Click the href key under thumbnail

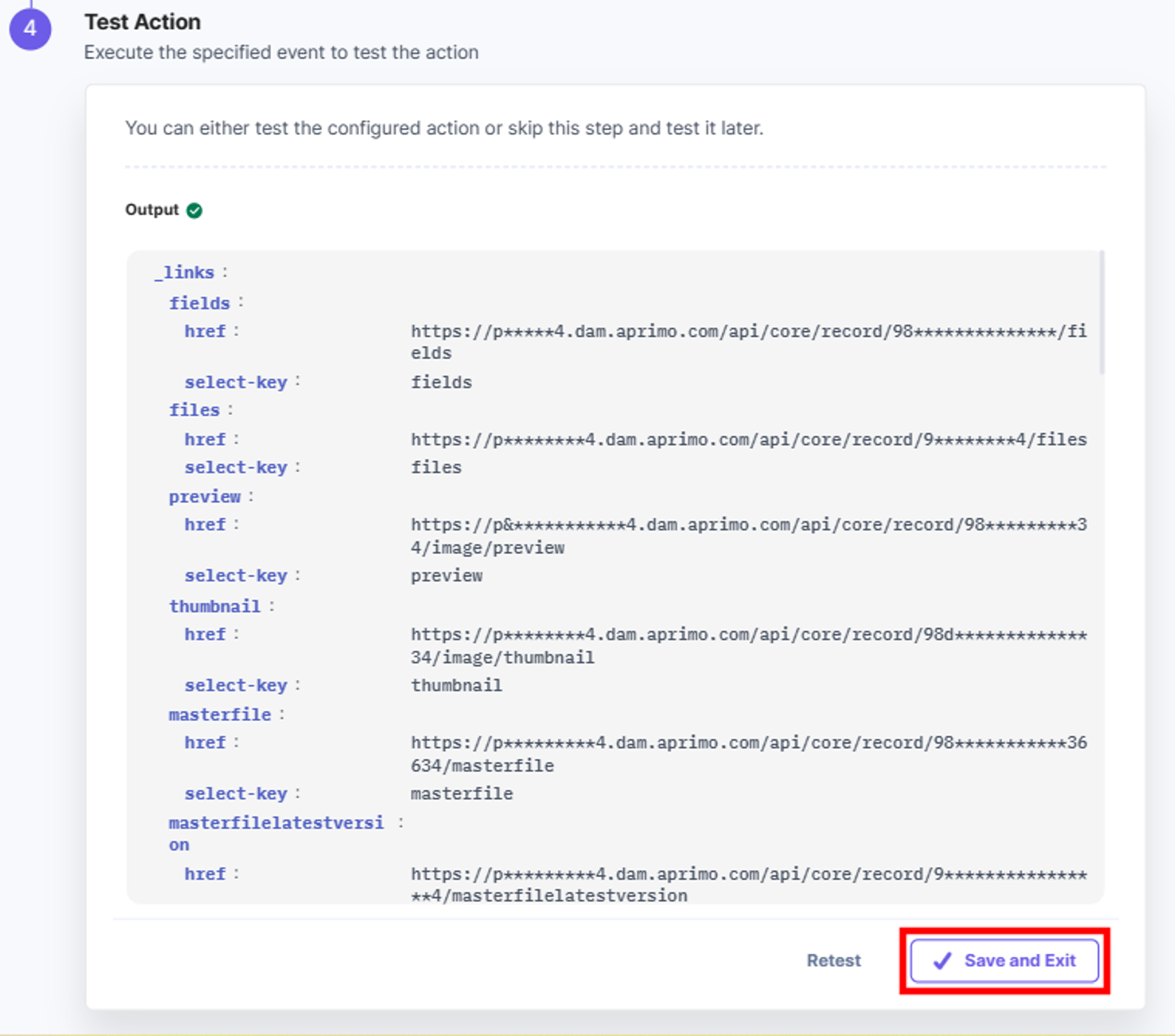pos(205,635)
